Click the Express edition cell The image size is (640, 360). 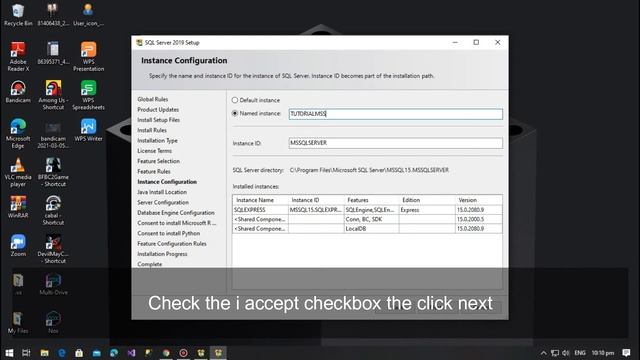coord(427,210)
